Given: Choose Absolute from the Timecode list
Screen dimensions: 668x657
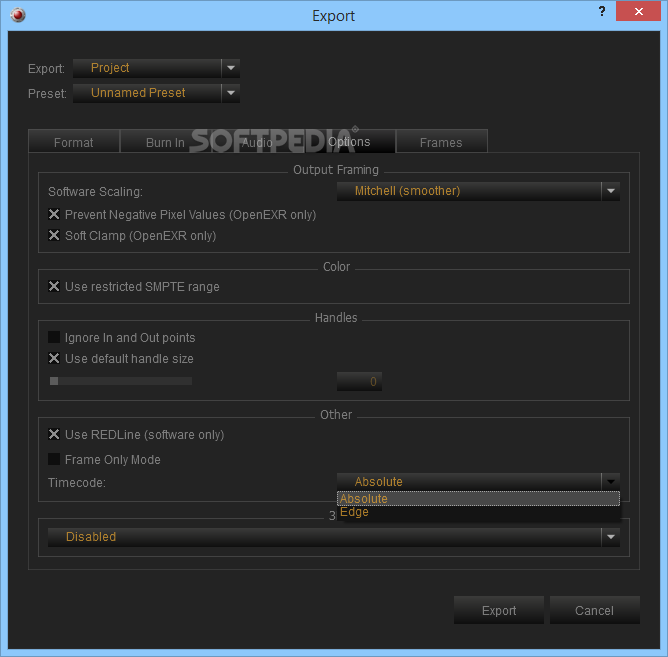Looking at the screenshot, I should [x=478, y=499].
